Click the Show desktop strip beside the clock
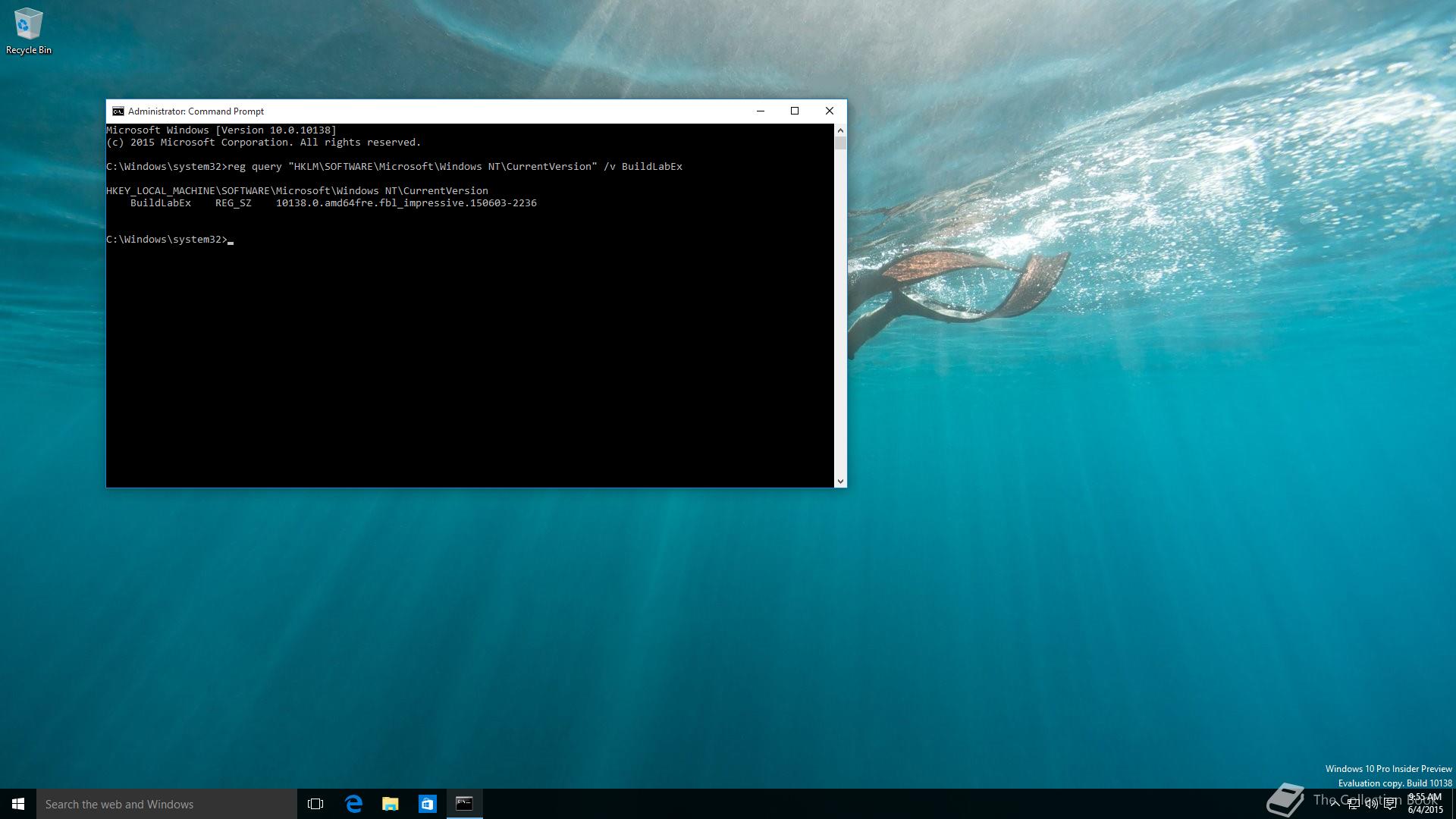The height and width of the screenshot is (819, 1456). tap(1453, 804)
